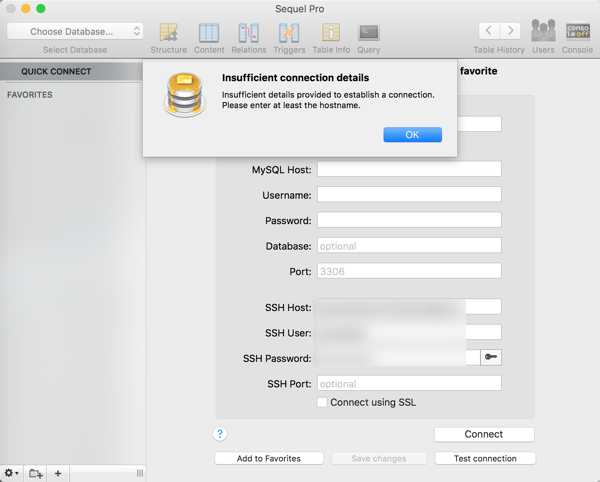Open the Triggers view
Image resolution: width=600 pixels, height=482 pixels.
point(289,38)
